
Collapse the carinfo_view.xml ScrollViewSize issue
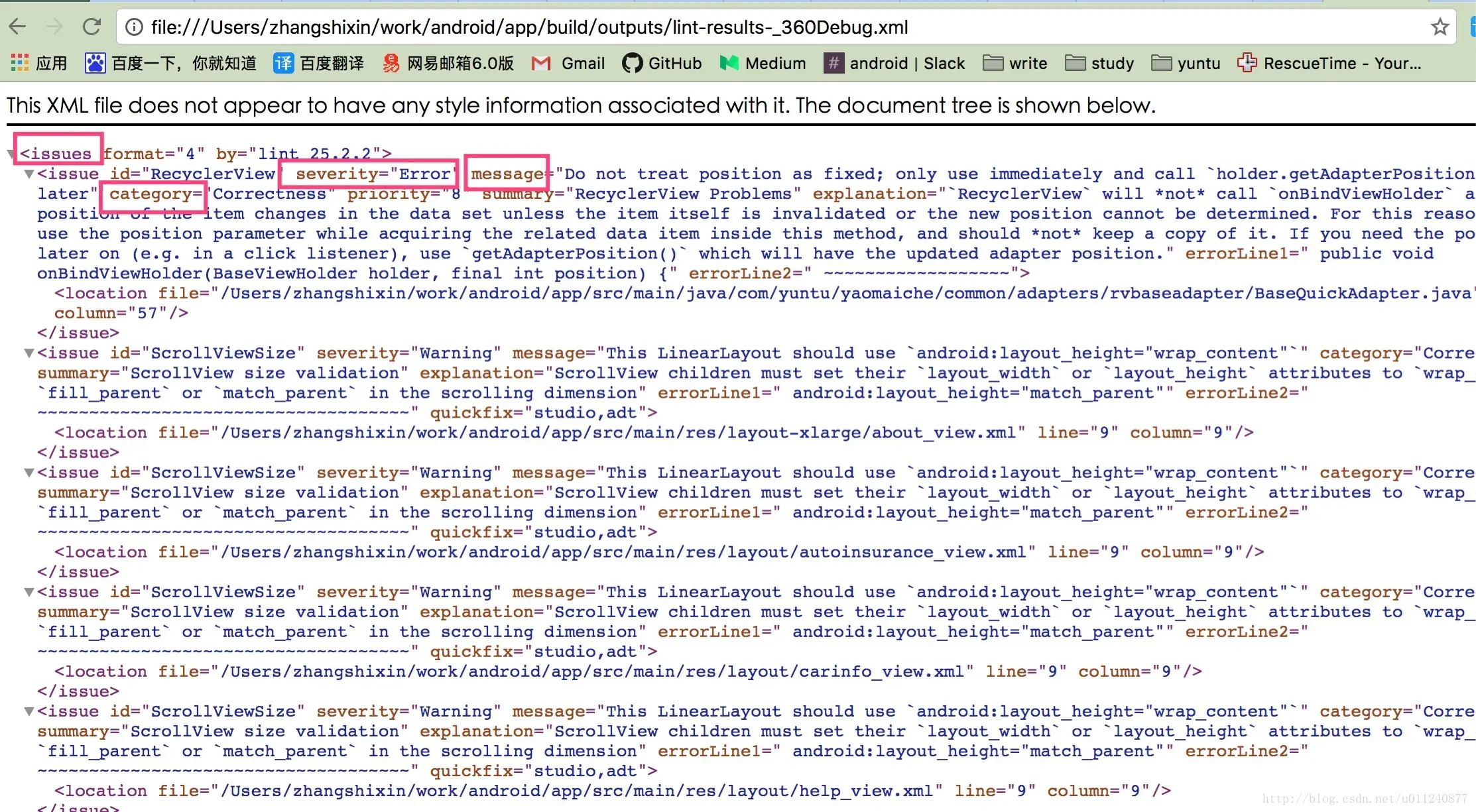[29, 592]
